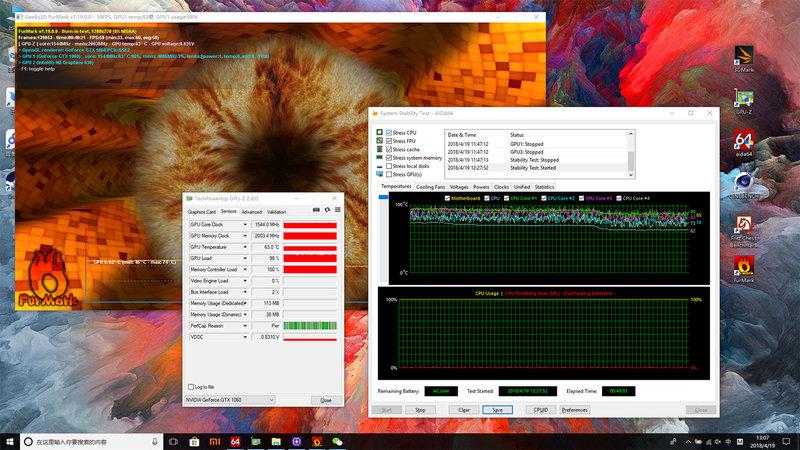Click the taskbar clock showing 13:07
The width and height of the screenshot is (800, 450).
(762, 441)
